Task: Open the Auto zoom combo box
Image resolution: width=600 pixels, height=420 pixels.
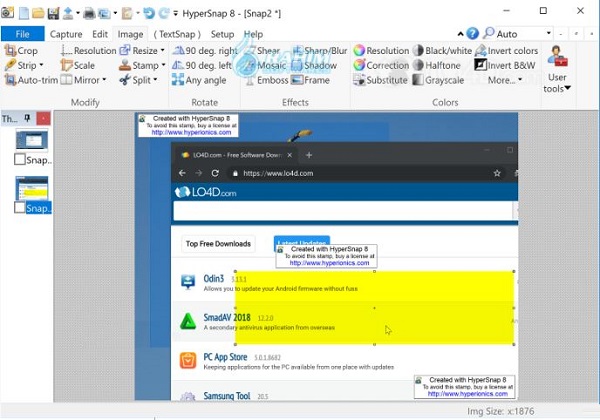Action: click(525, 34)
